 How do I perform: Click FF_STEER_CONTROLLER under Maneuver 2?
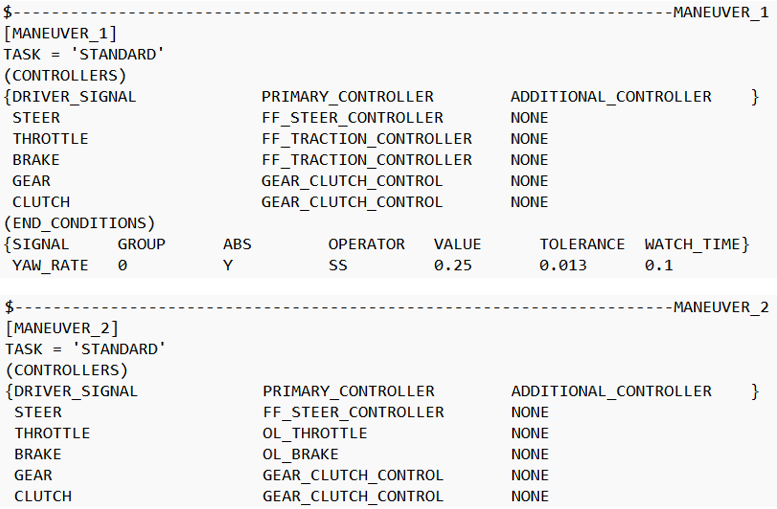(x=353, y=412)
